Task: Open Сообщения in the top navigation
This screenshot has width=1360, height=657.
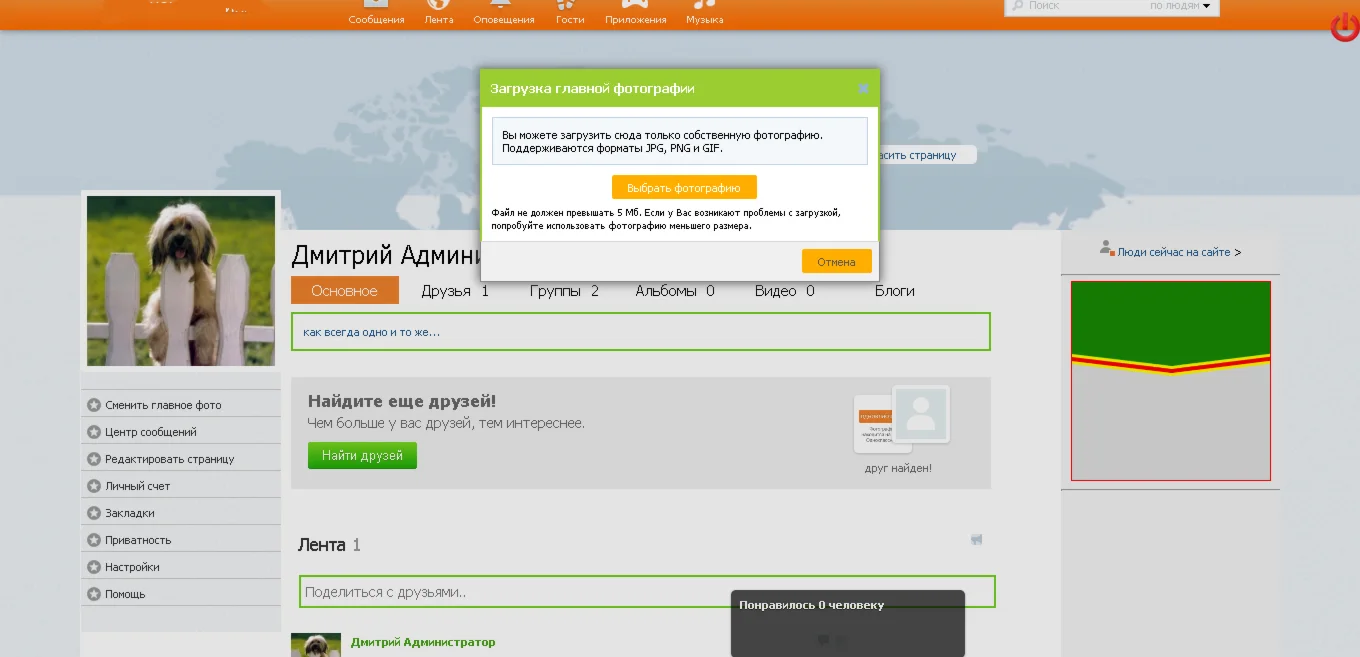Action: point(376,13)
